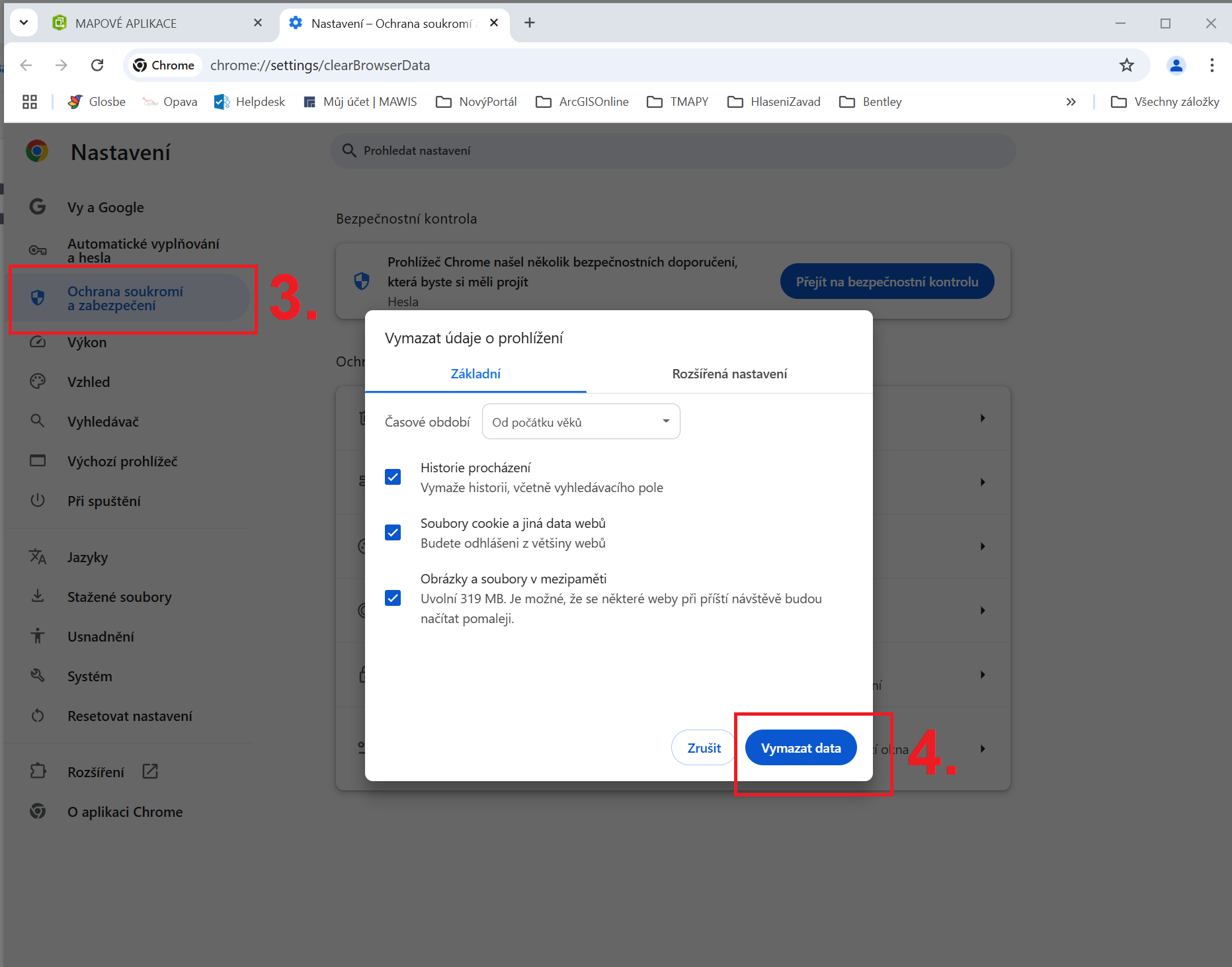Select the power icon for Při spuštění
This screenshot has width=1232, height=967.
click(x=38, y=500)
